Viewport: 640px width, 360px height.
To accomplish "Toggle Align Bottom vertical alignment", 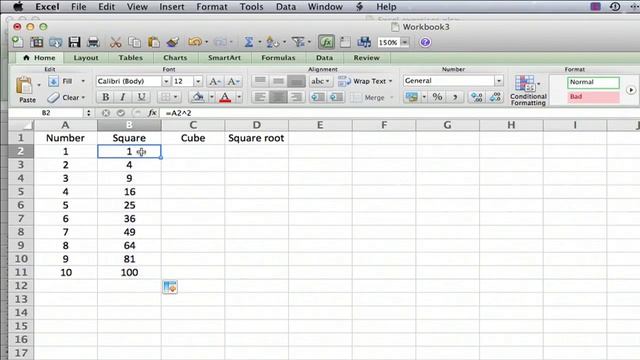I will coord(296,81).
